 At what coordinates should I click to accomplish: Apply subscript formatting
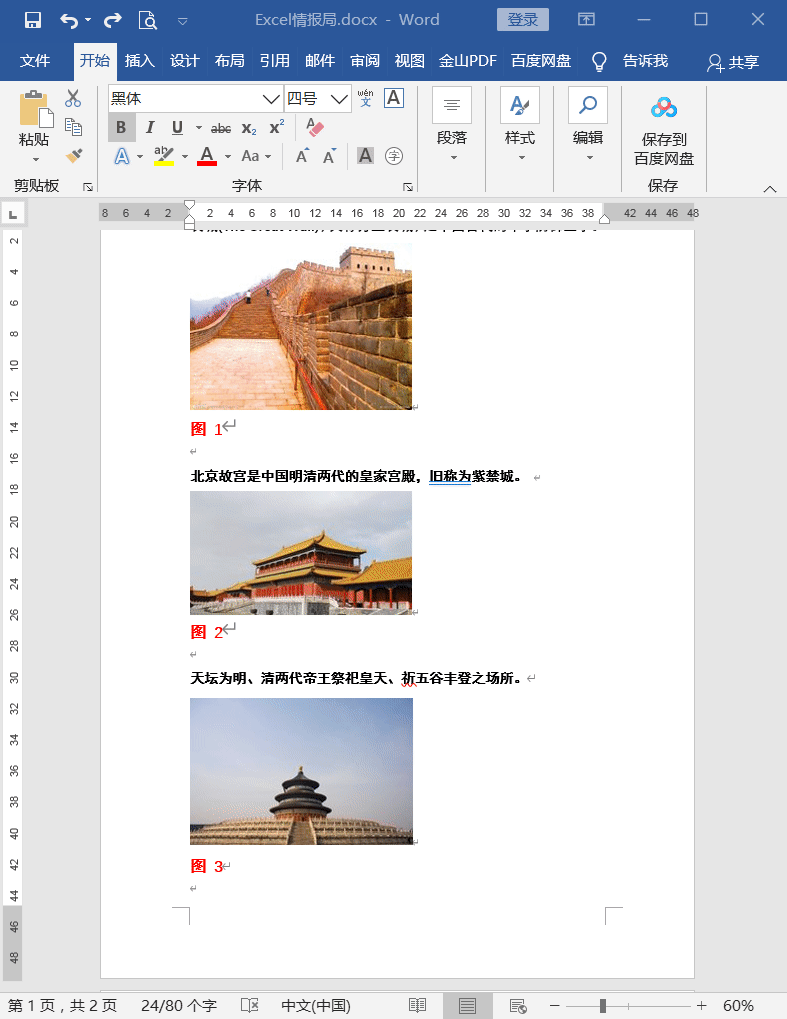tap(249, 128)
